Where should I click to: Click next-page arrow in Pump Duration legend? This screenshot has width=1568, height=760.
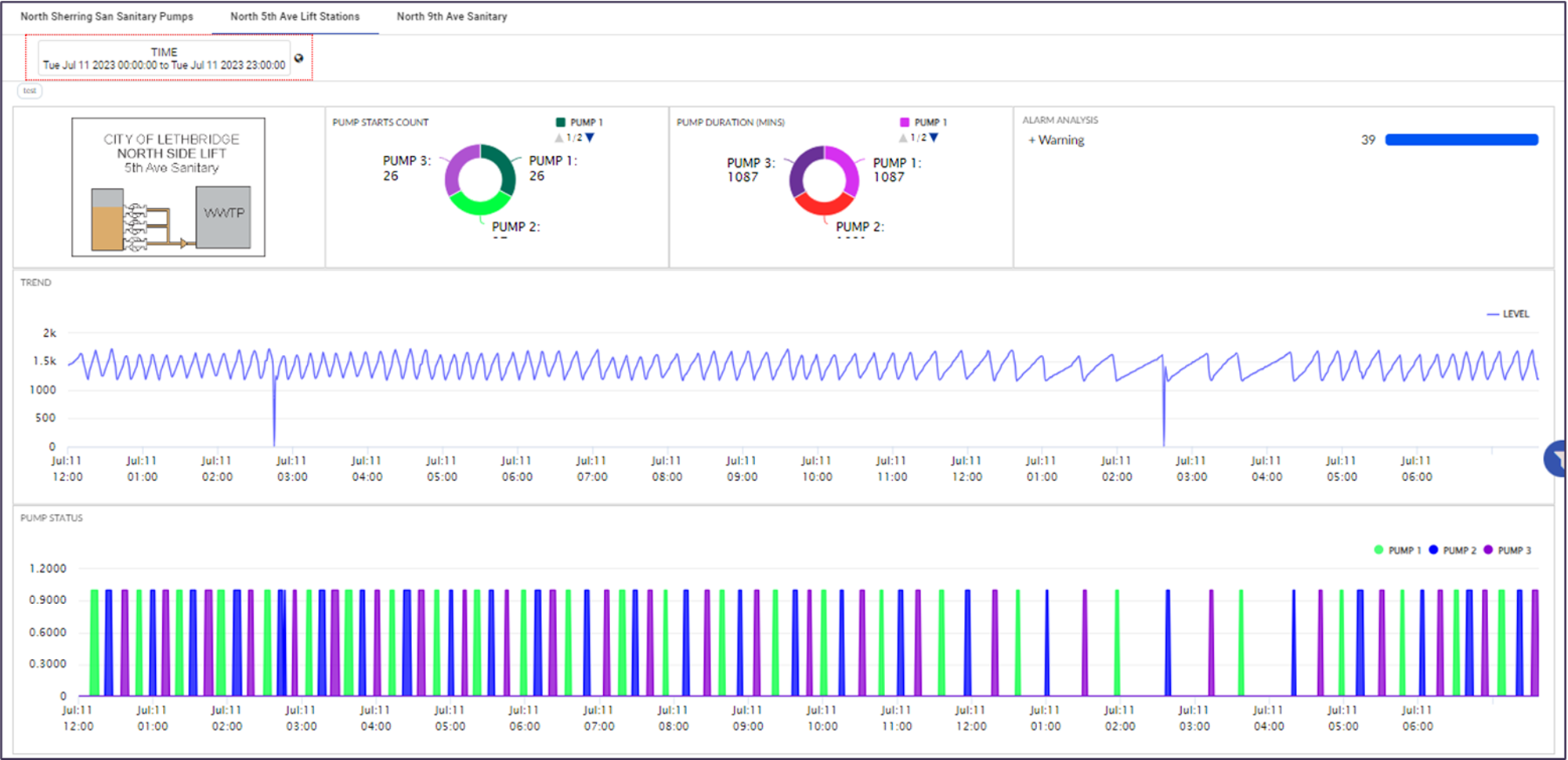934,138
